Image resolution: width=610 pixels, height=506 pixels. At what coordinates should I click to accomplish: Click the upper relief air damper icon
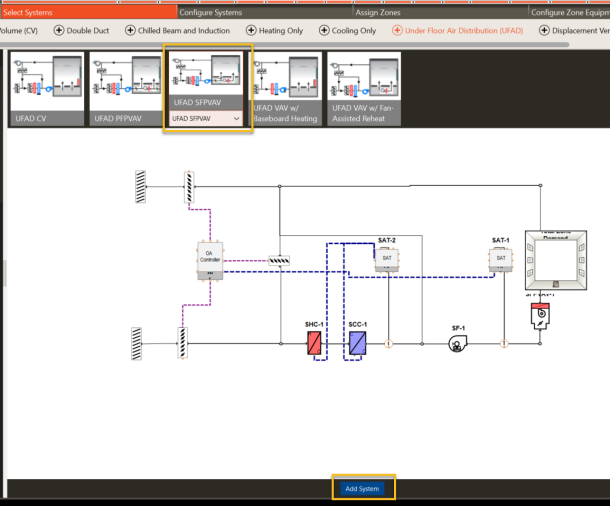pos(189,187)
